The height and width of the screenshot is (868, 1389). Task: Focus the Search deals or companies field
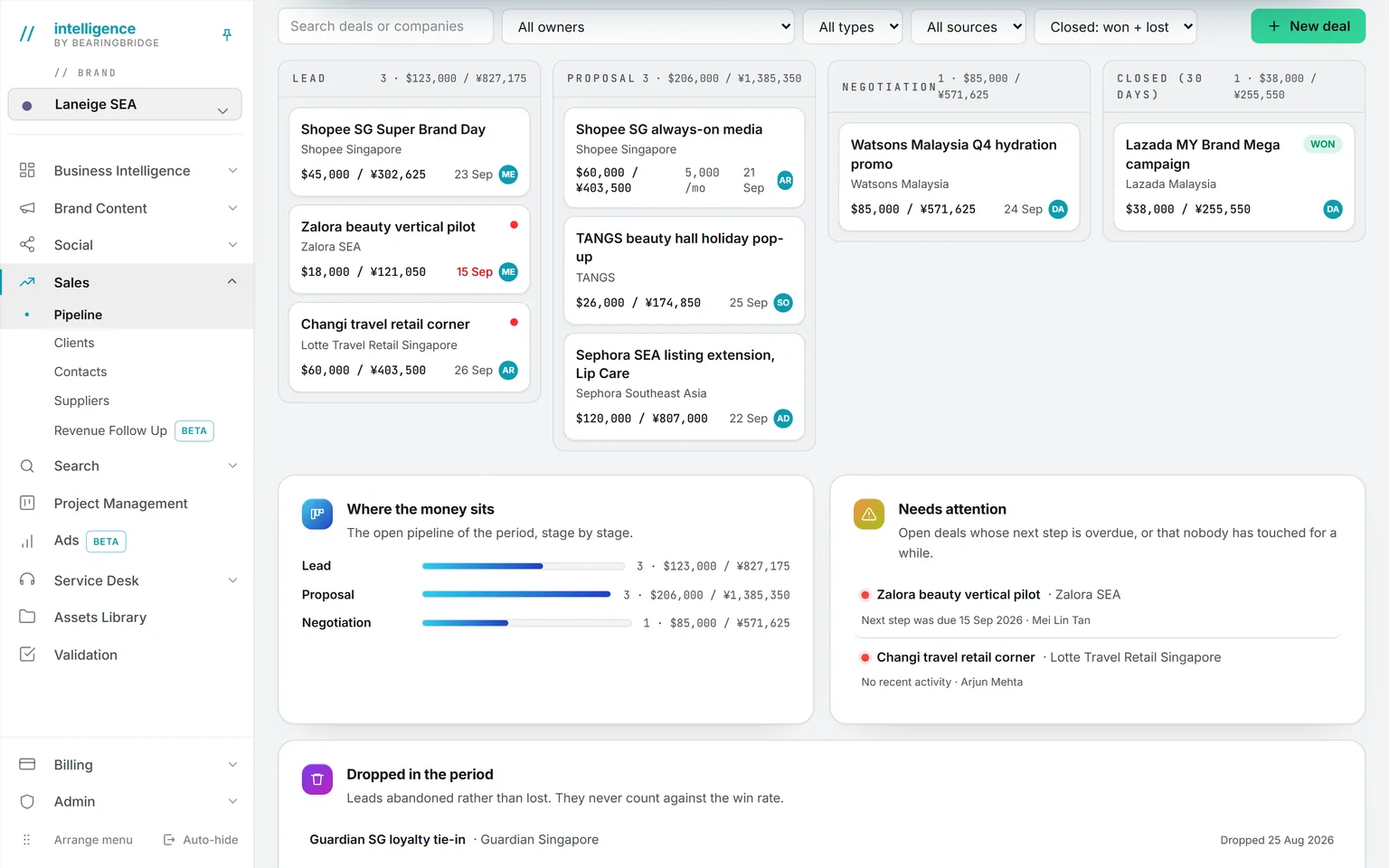(386, 26)
